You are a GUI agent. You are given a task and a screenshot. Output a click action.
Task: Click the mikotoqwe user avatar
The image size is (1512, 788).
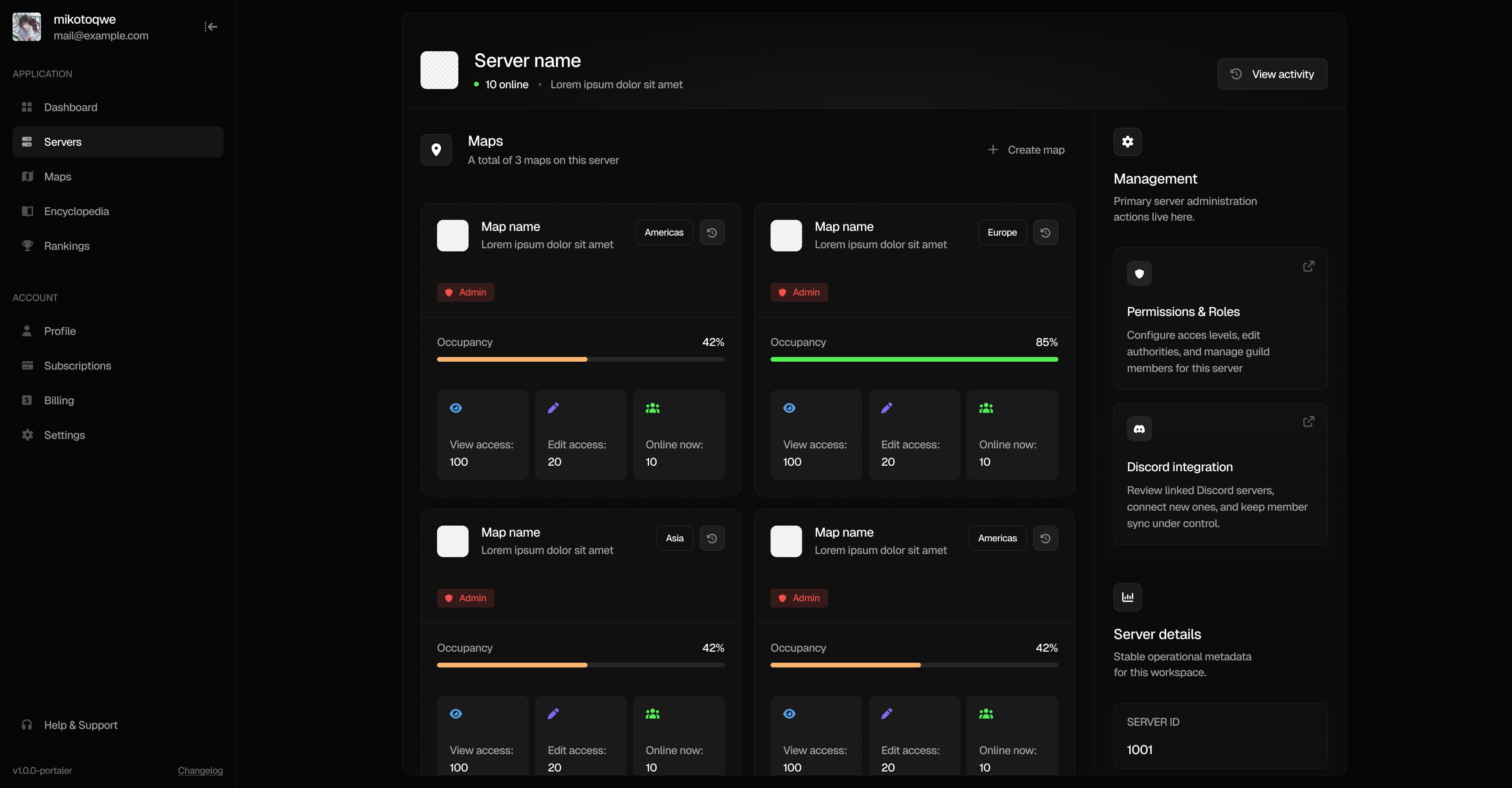(27, 27)
